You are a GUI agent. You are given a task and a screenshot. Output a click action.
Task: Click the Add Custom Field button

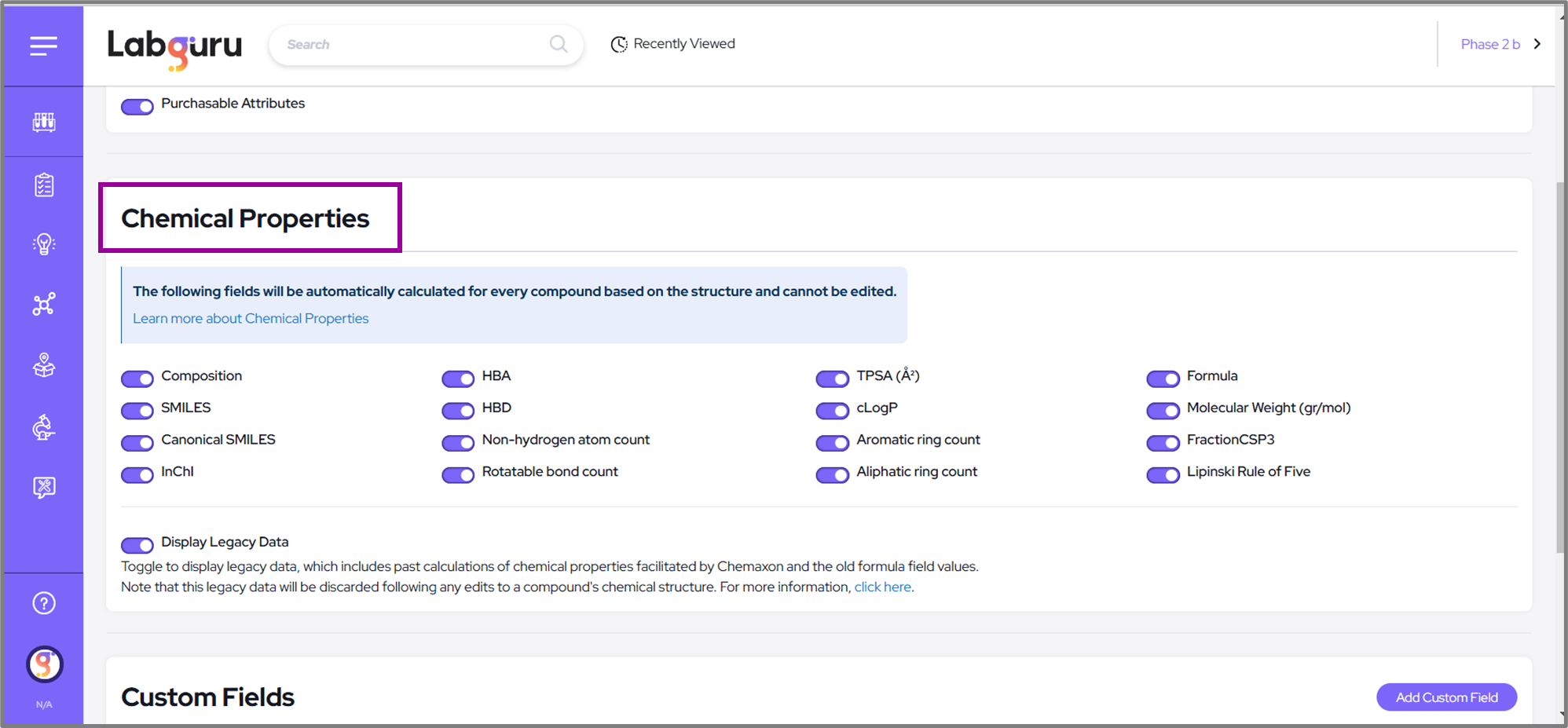[x=1445, y=697]
